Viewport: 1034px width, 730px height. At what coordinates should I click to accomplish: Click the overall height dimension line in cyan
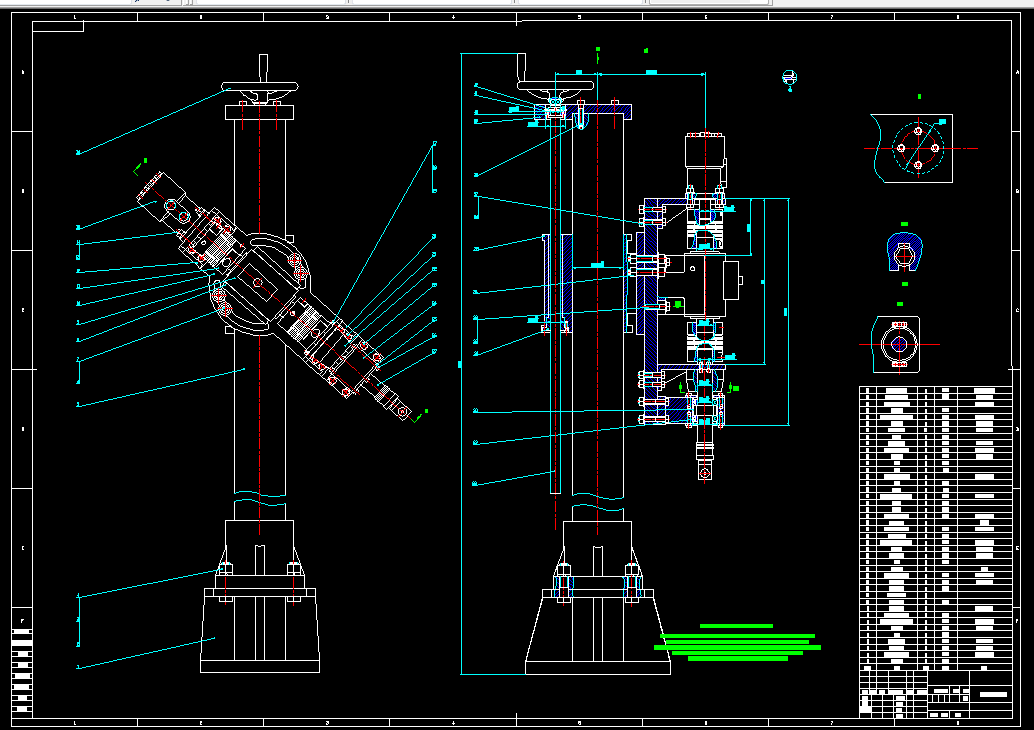[x=461, y=363]
